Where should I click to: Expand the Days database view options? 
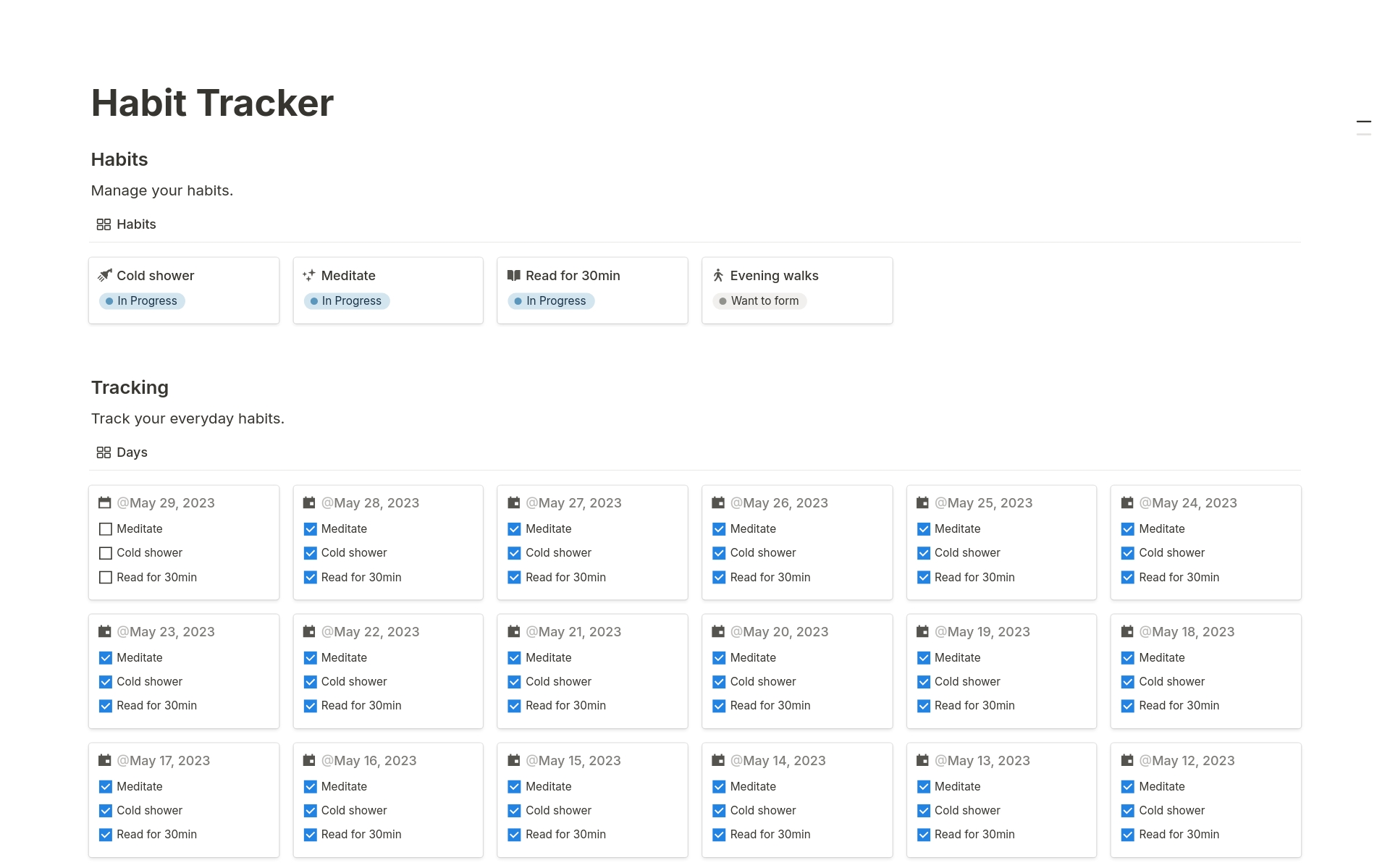132,452
